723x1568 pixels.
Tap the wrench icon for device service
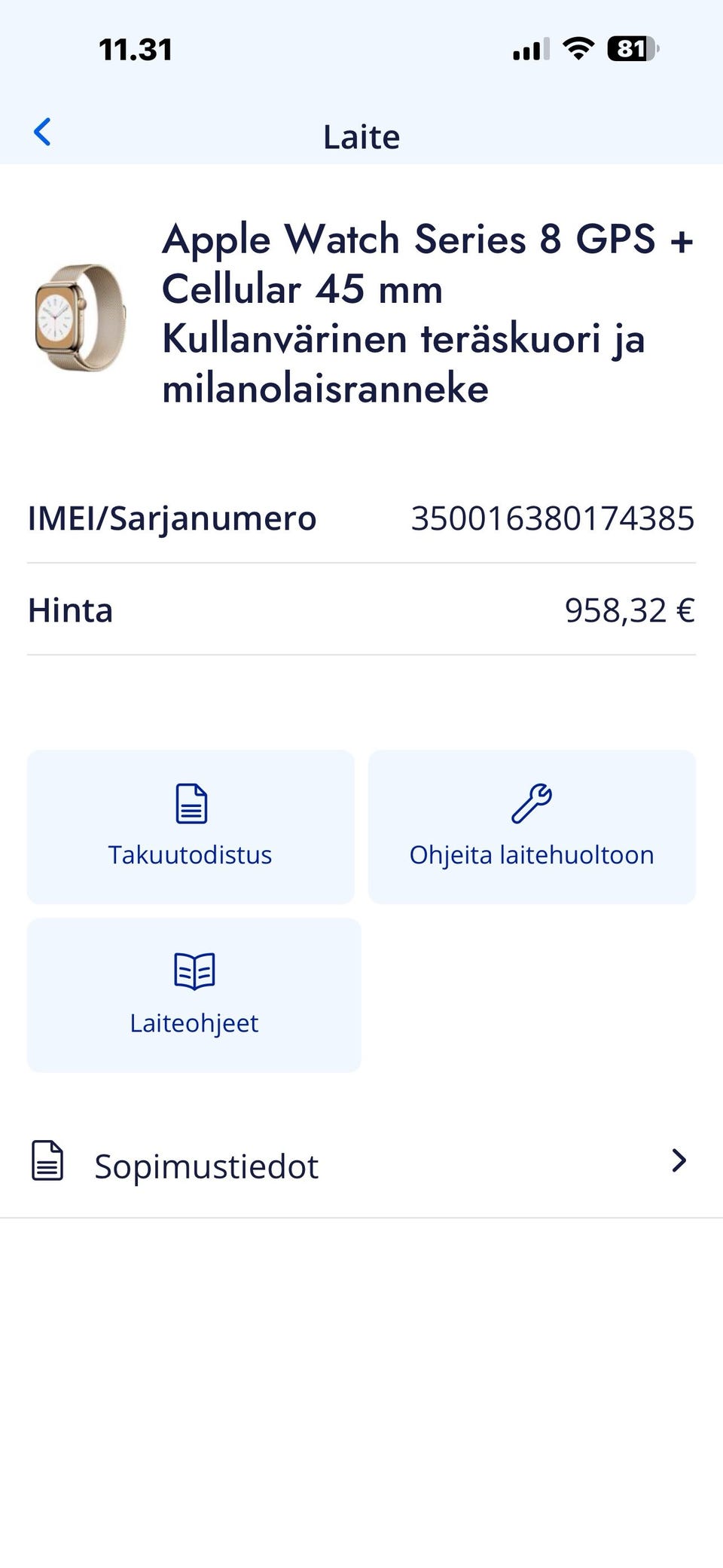click(x=532, y=803)
